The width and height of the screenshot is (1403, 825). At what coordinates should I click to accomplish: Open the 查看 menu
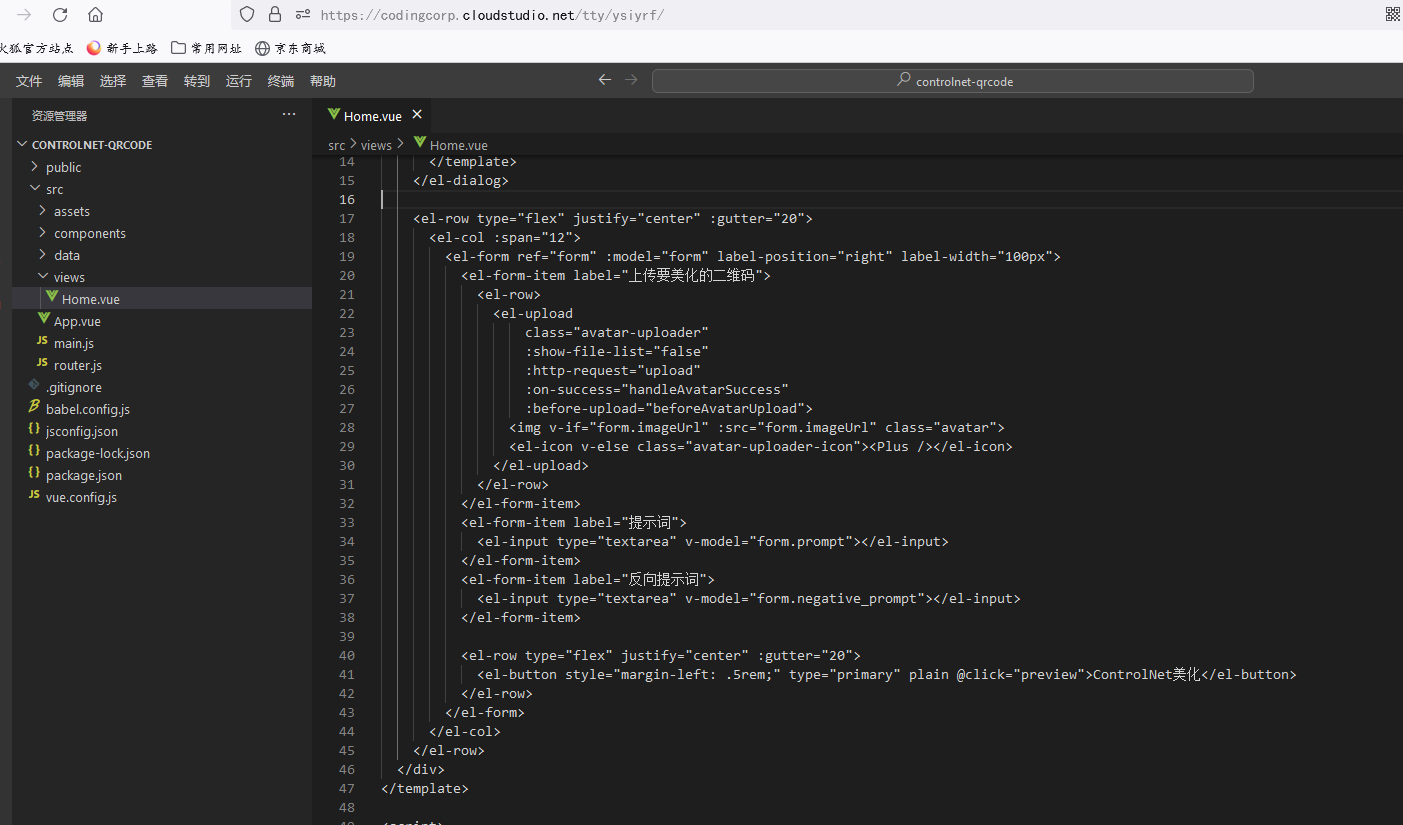[155, 81]
